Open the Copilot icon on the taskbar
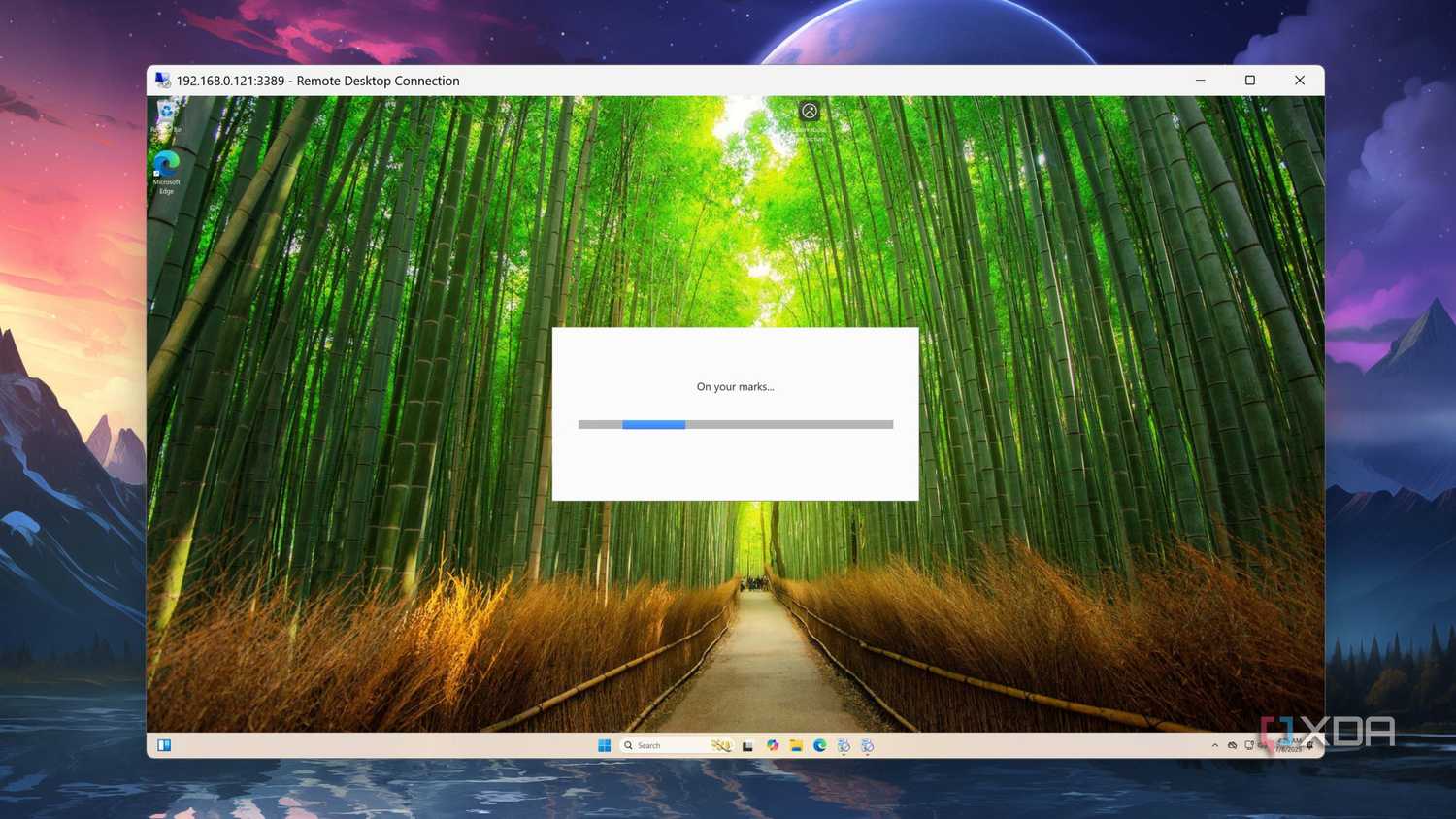The width and height of the screenshot is (1456, 819). pos(772,745)
